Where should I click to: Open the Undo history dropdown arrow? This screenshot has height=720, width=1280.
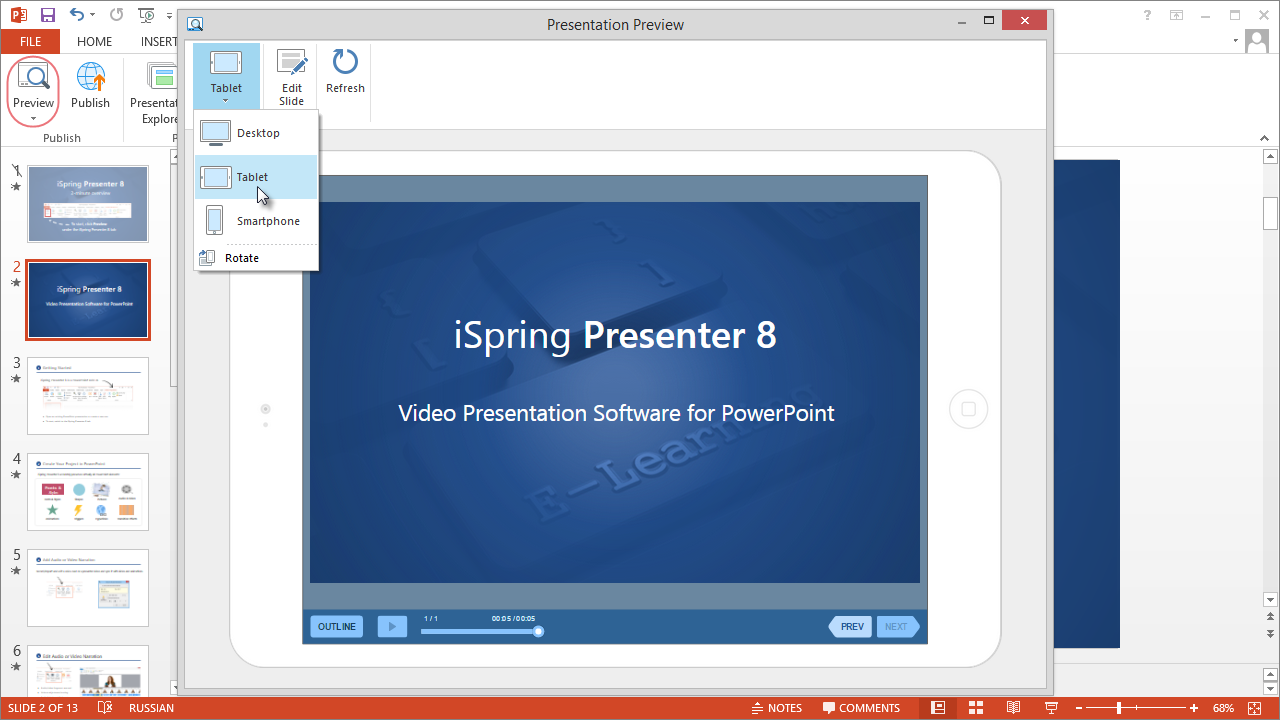tap(93, 16)
